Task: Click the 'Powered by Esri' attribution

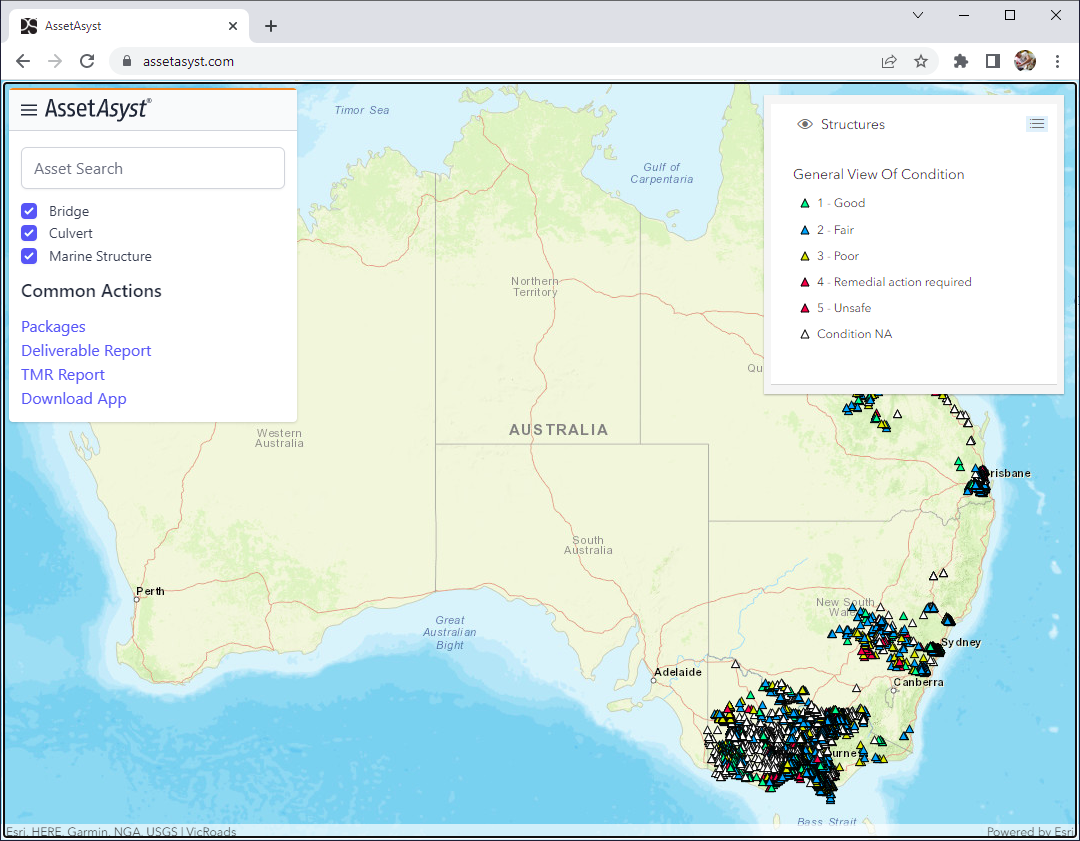Action: pyautogui.click(x=1030, y=831)
